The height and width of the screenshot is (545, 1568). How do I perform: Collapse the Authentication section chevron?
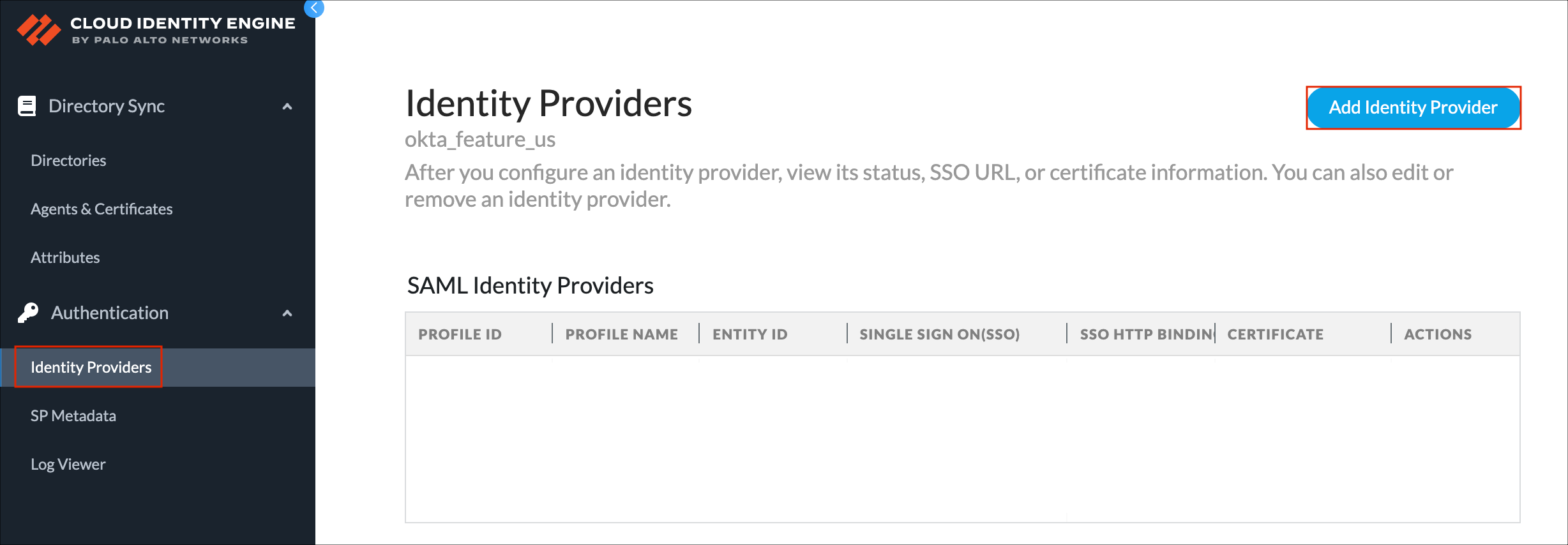coord(287,313)
